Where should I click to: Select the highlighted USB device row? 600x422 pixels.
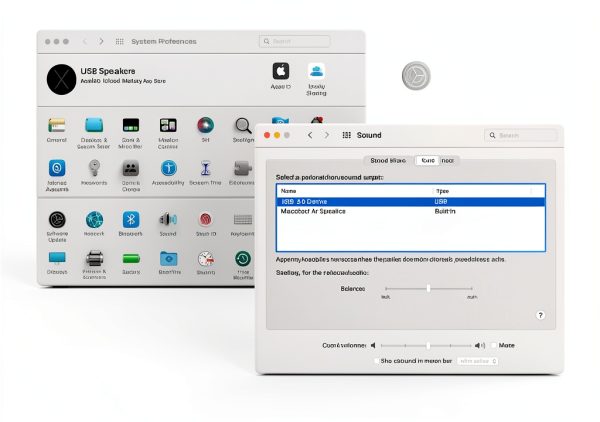(411, 202)
